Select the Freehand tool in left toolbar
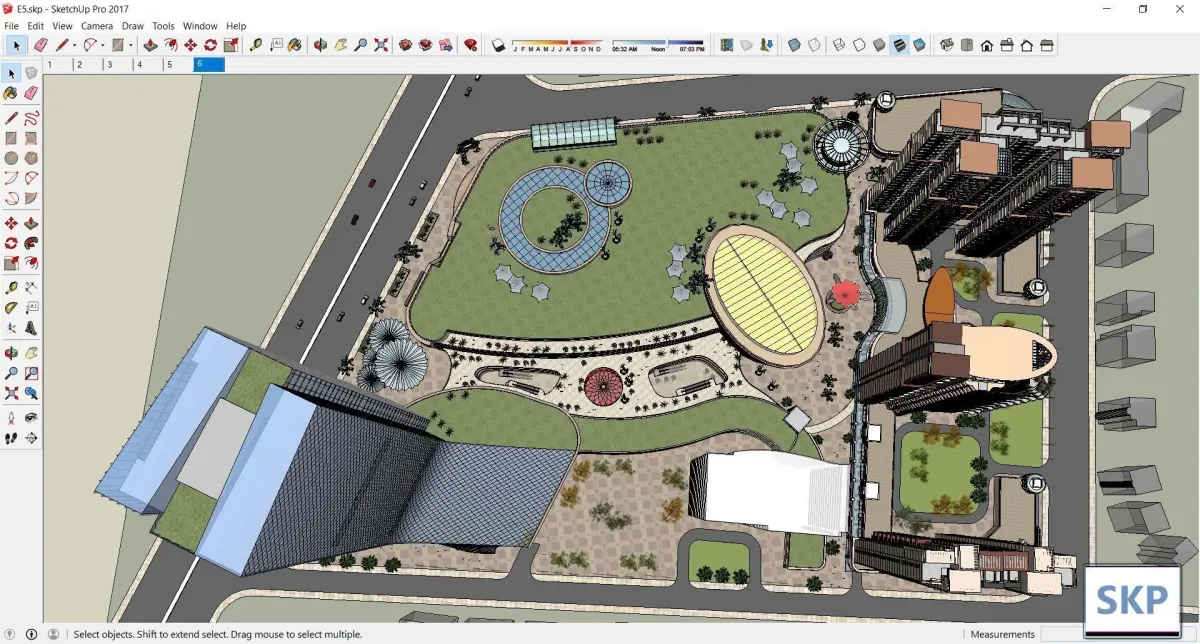1200x644 pixels. coord(31,118)
